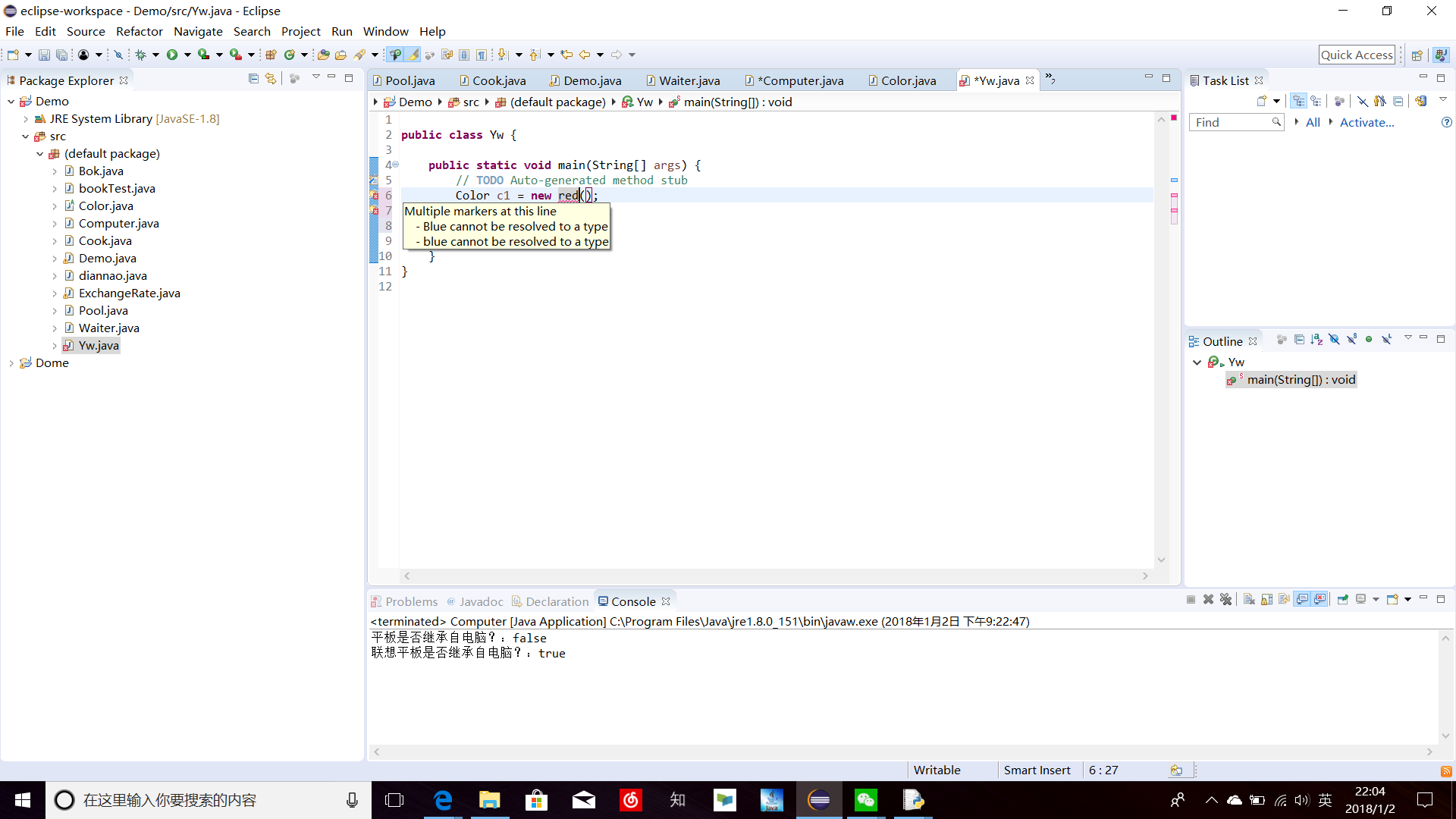The height and width of the screenshot is (819, 1456).
Task: Toggle Mark Occurrences in toolbar
Action: (x=413, y=55)
